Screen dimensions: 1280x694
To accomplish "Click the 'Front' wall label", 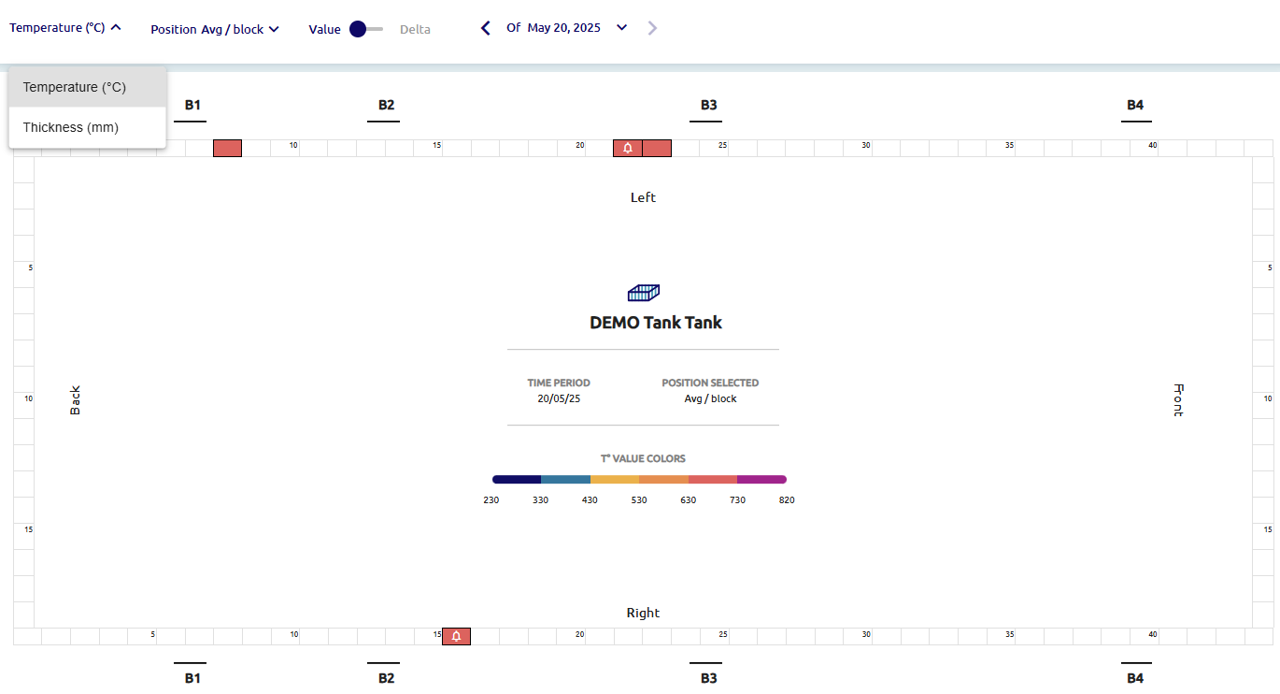I will [1178, 400].
